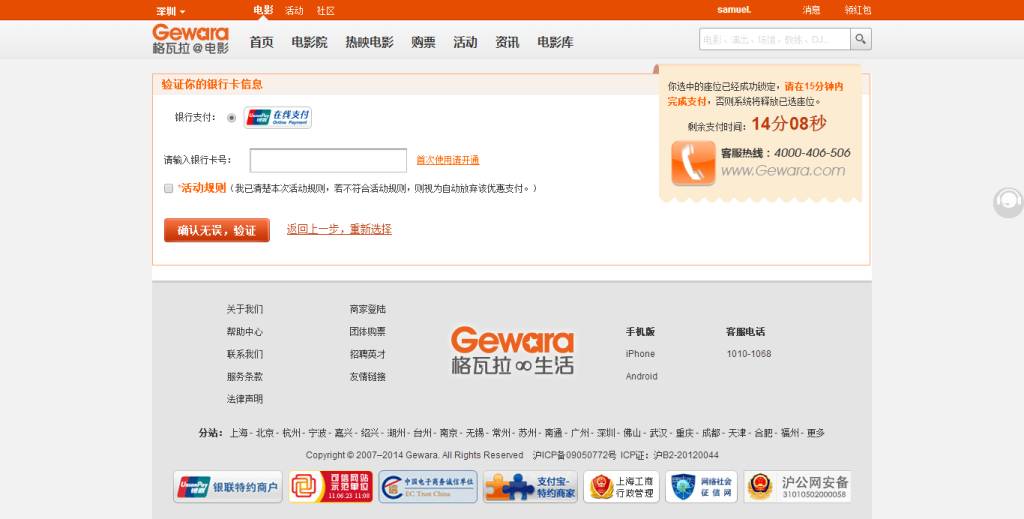Image resolution: width=1024 pixels, height=519 pixels.
Task: Click the 网络社会征信网 badge
Action: 701,487
